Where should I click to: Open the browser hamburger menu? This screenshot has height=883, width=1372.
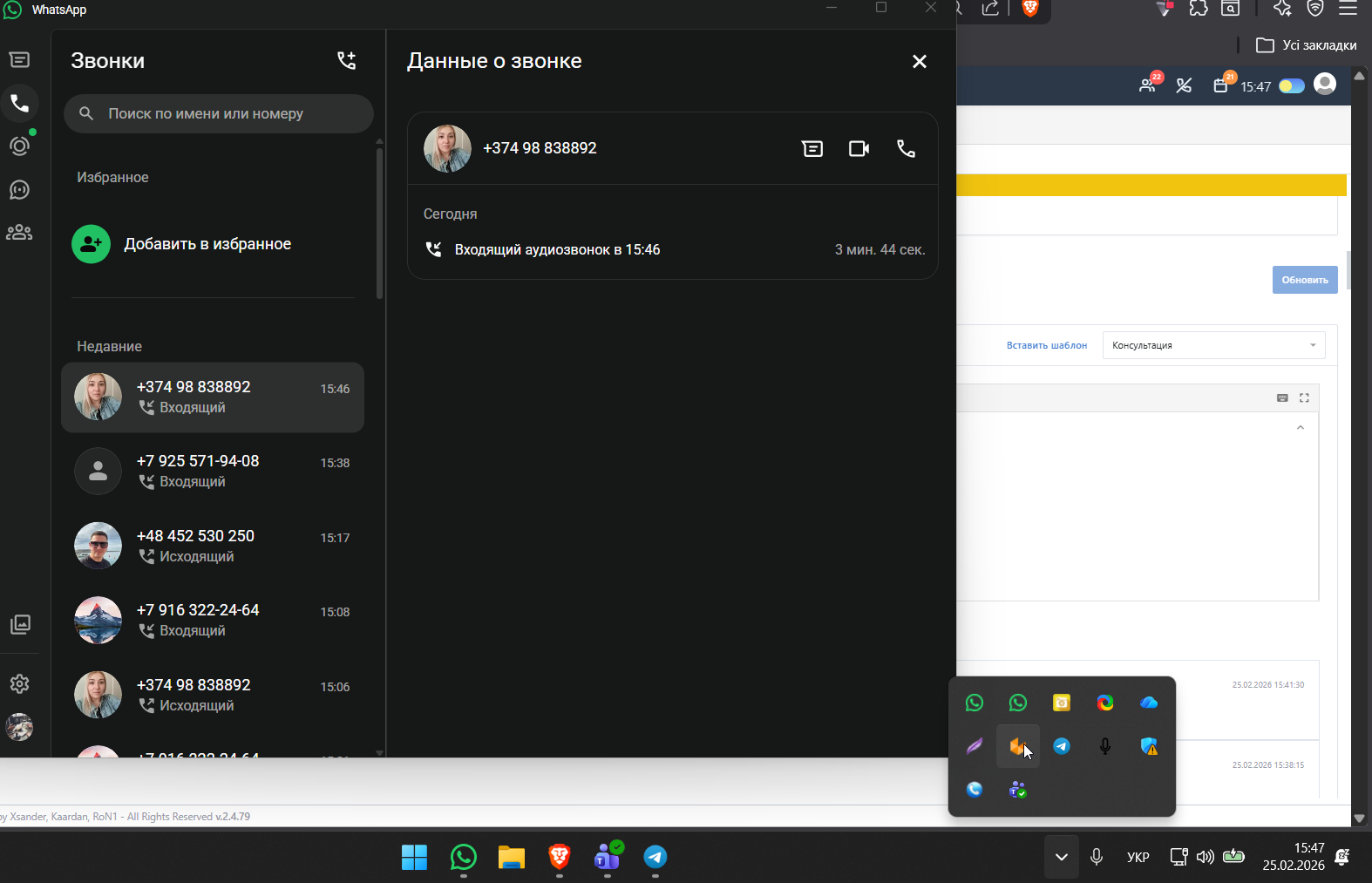[x=1348, y=9]
